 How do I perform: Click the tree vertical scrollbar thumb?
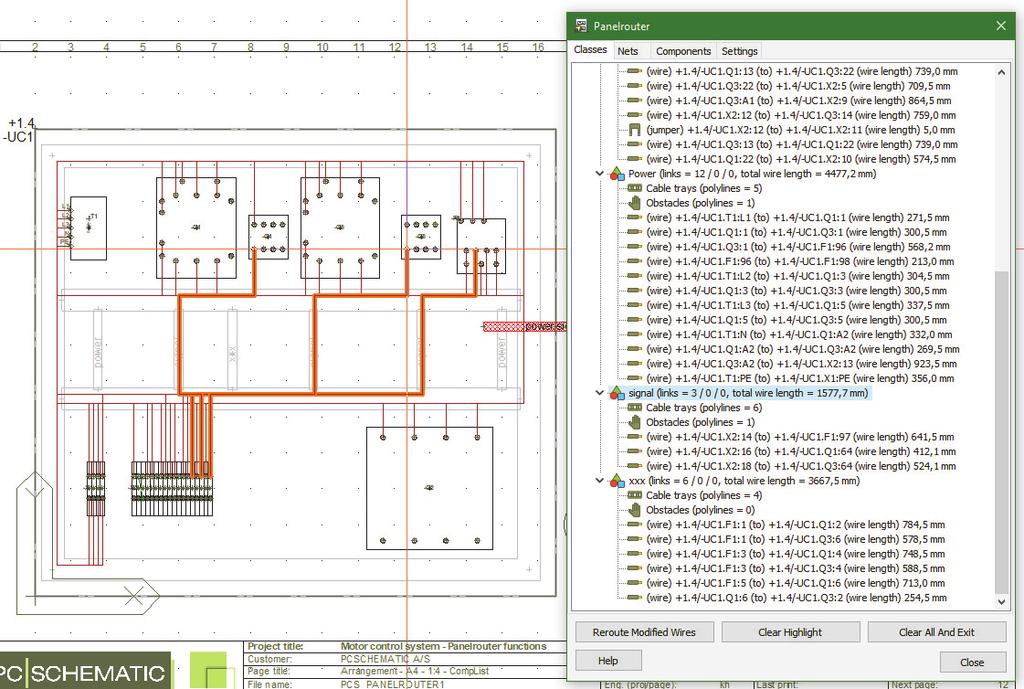coord(1001,431)
